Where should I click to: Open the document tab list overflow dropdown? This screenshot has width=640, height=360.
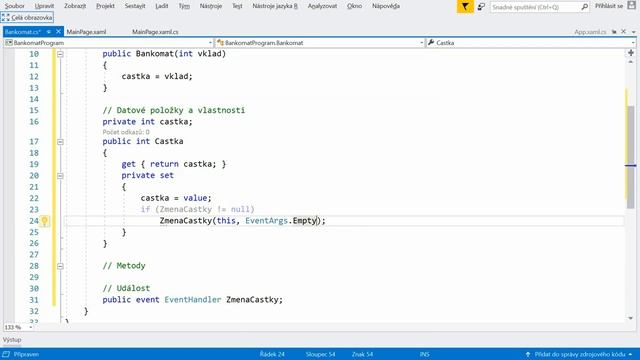pos(633,32)
